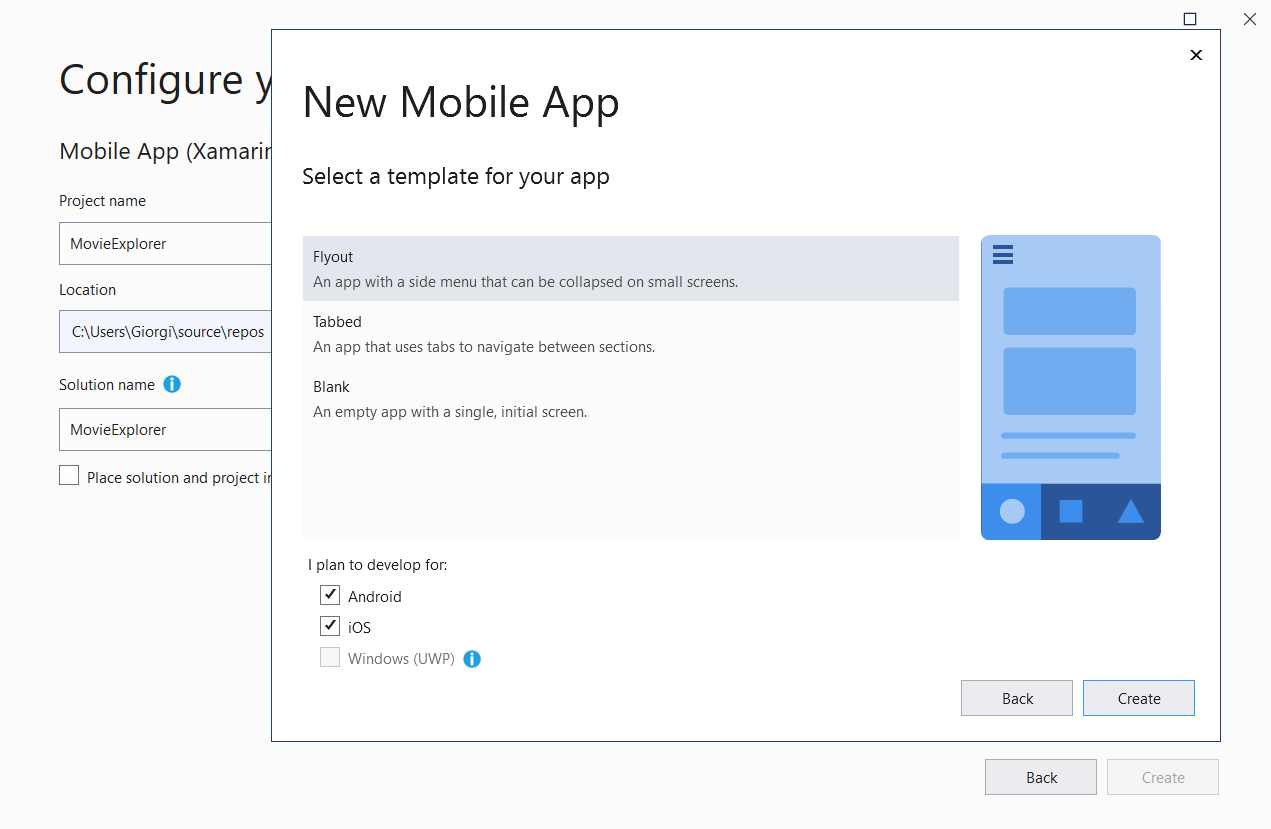Click Create in the New Mobile App dialog

pos(1138,698)
